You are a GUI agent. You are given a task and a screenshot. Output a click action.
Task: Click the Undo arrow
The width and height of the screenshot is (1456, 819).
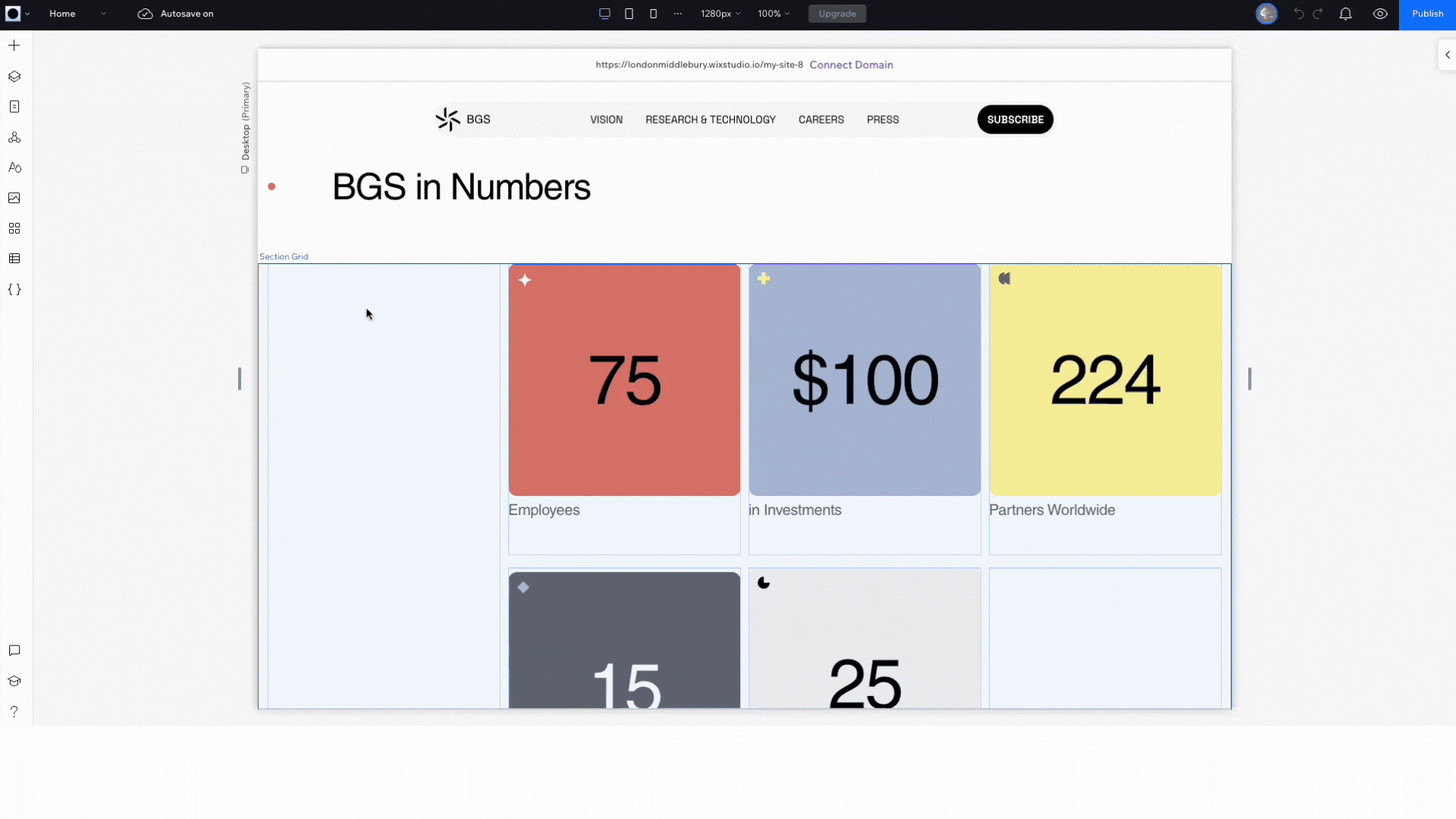1299,14
